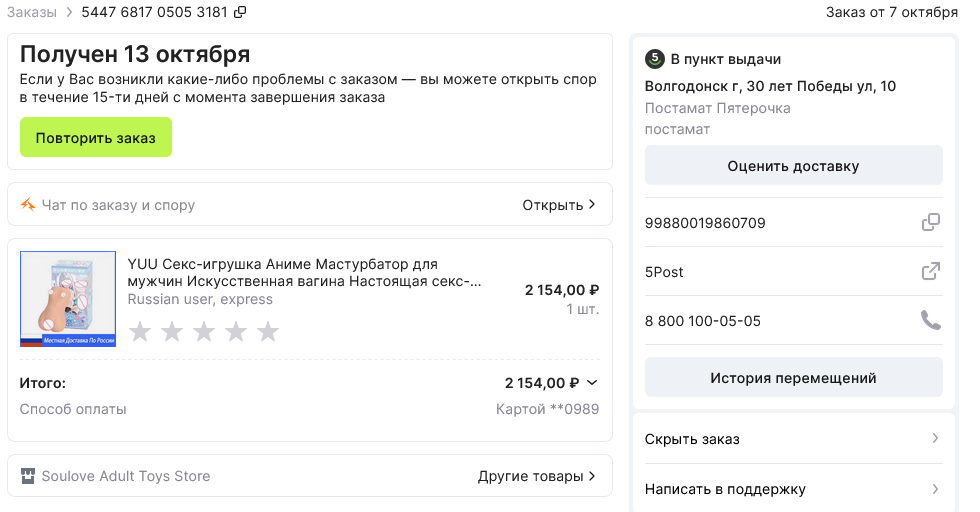Open the product thumbnail image
The width and height of the screenshot is (980, 512).
point(68,299)
